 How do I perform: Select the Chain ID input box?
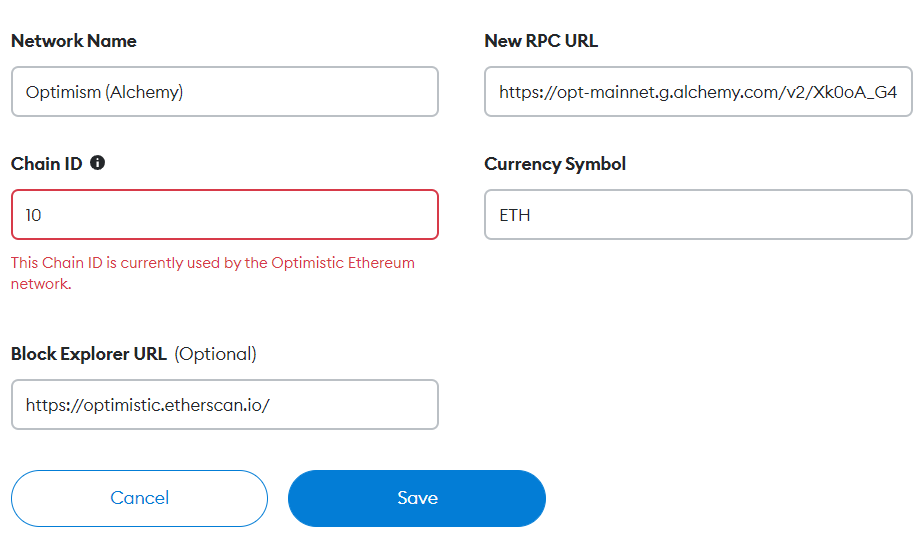[x=225, y=215]
